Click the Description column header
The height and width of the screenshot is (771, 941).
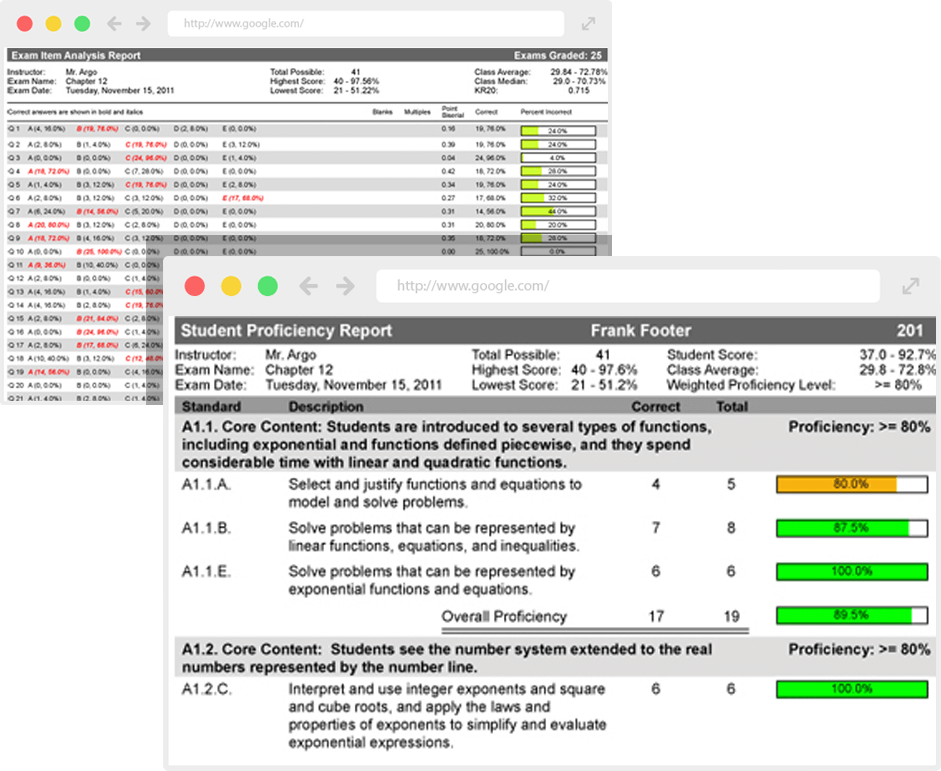pos(326,407)
